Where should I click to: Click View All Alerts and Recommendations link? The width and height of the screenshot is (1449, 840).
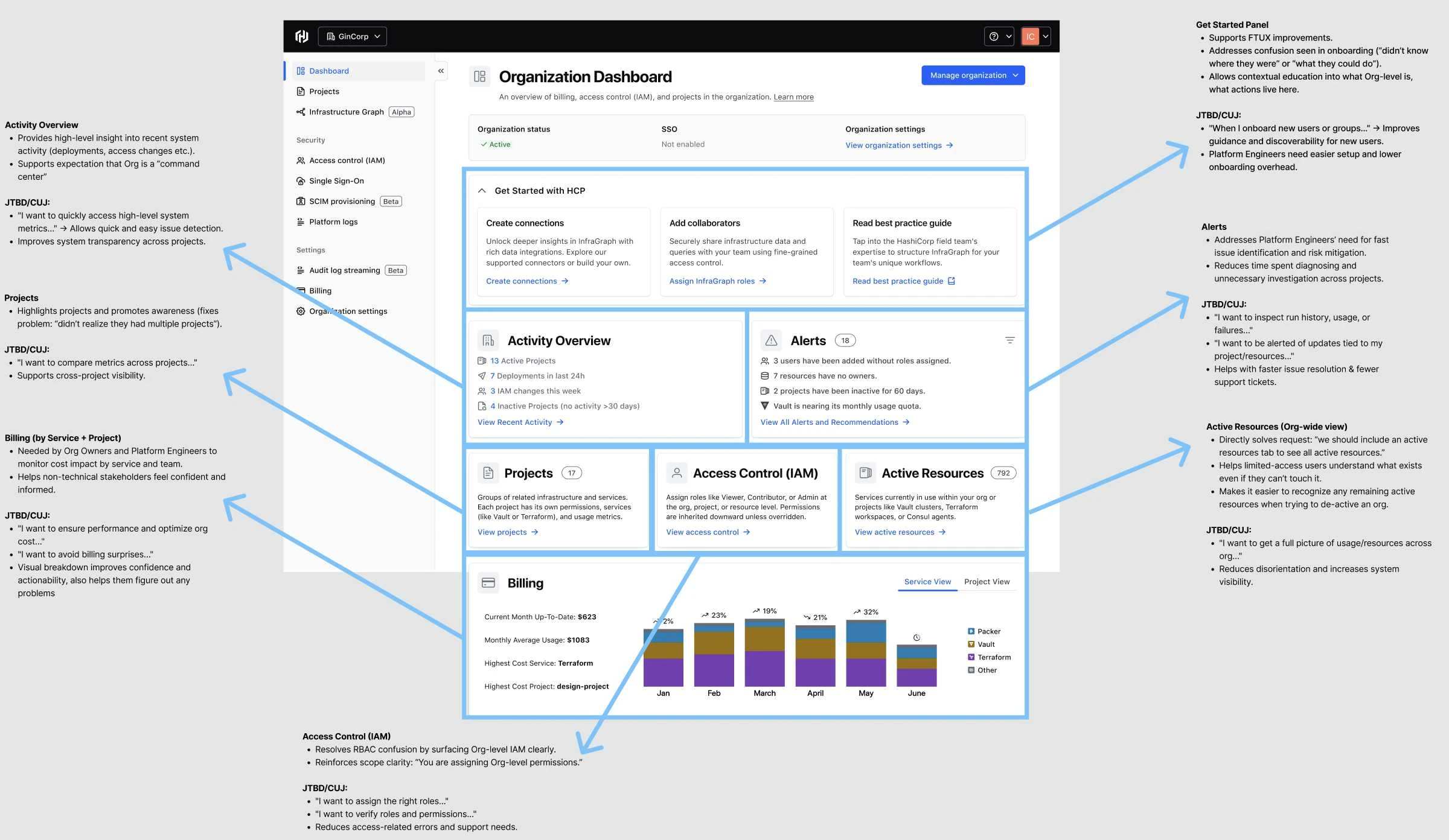835,422
